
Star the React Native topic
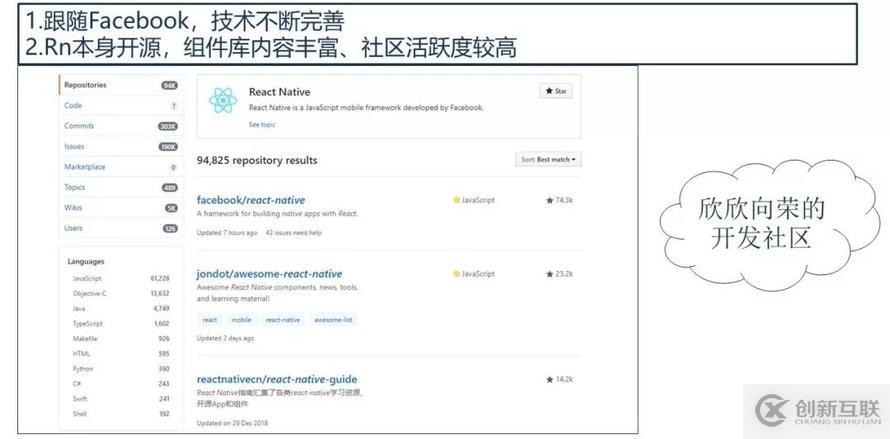pos(556,91)
